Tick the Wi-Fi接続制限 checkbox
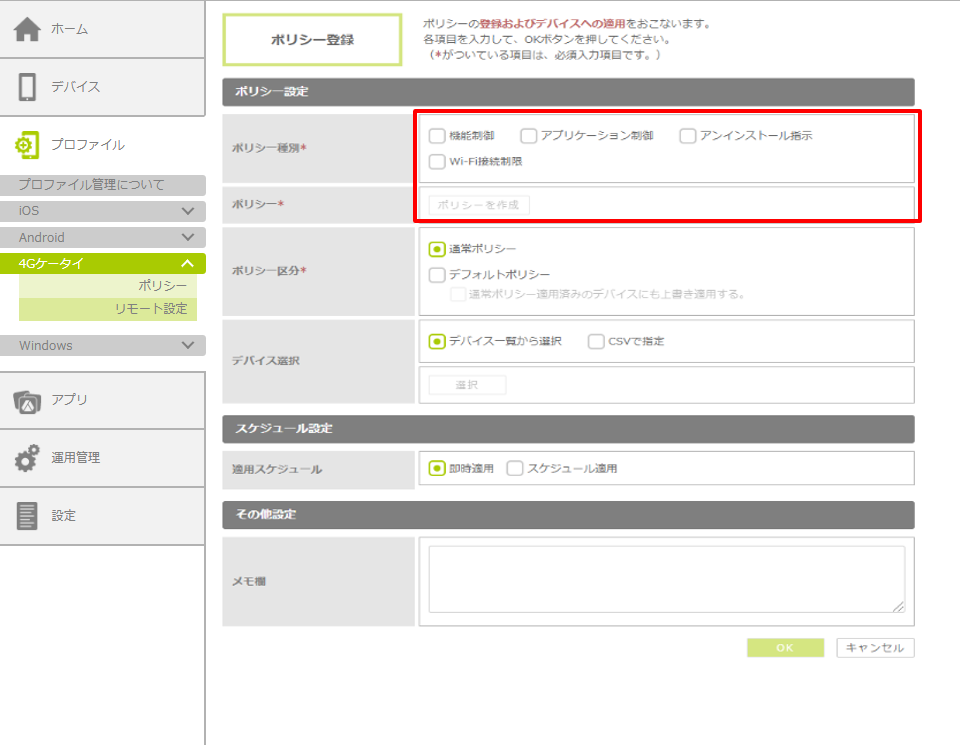The width and height of the screenshot is (960, 745). (x=437, y=161)
